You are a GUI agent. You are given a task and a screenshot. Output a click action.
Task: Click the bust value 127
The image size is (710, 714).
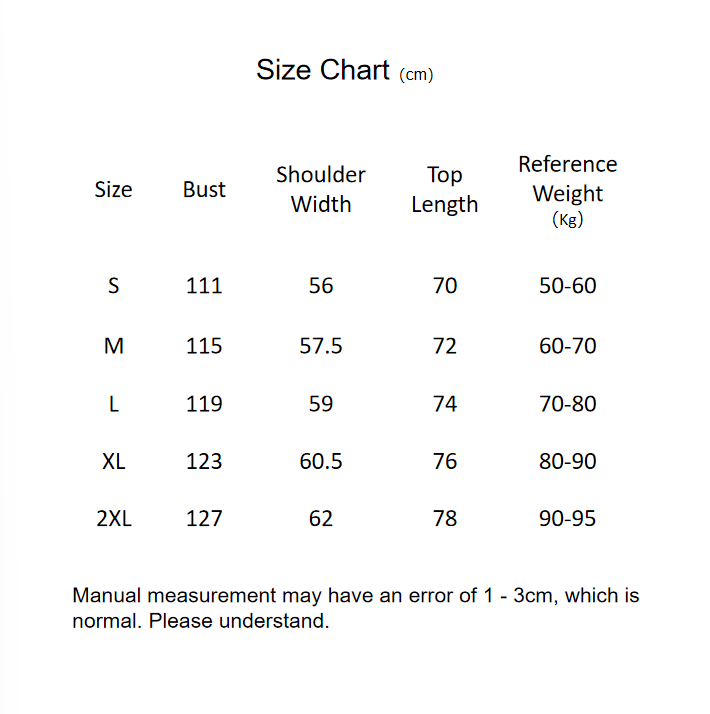[x=204, y=518]
